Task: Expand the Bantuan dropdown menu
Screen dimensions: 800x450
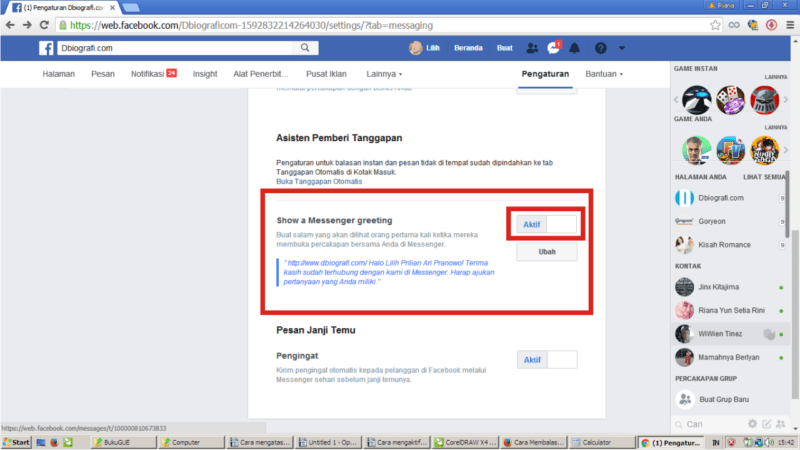Action: pos(604,74)
